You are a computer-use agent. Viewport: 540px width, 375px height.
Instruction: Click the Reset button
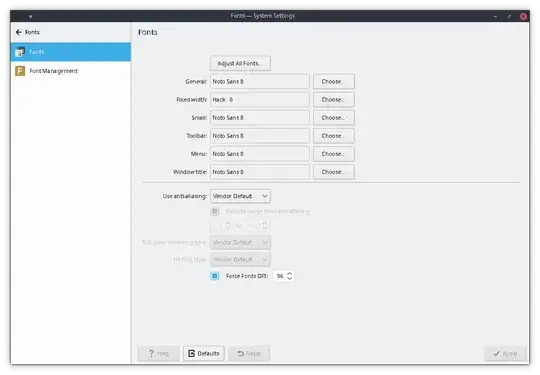[x=249, y=353]
